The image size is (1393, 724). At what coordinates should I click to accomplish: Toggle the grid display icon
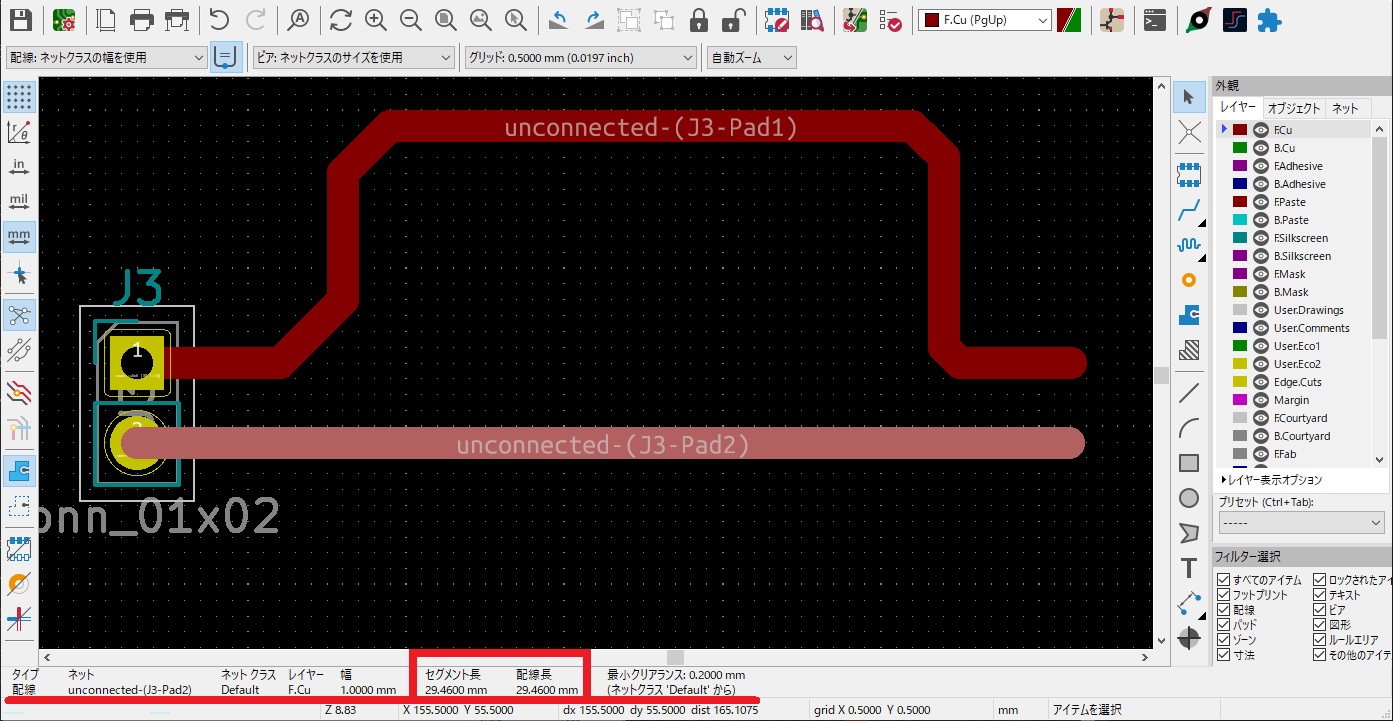[19, 97]
